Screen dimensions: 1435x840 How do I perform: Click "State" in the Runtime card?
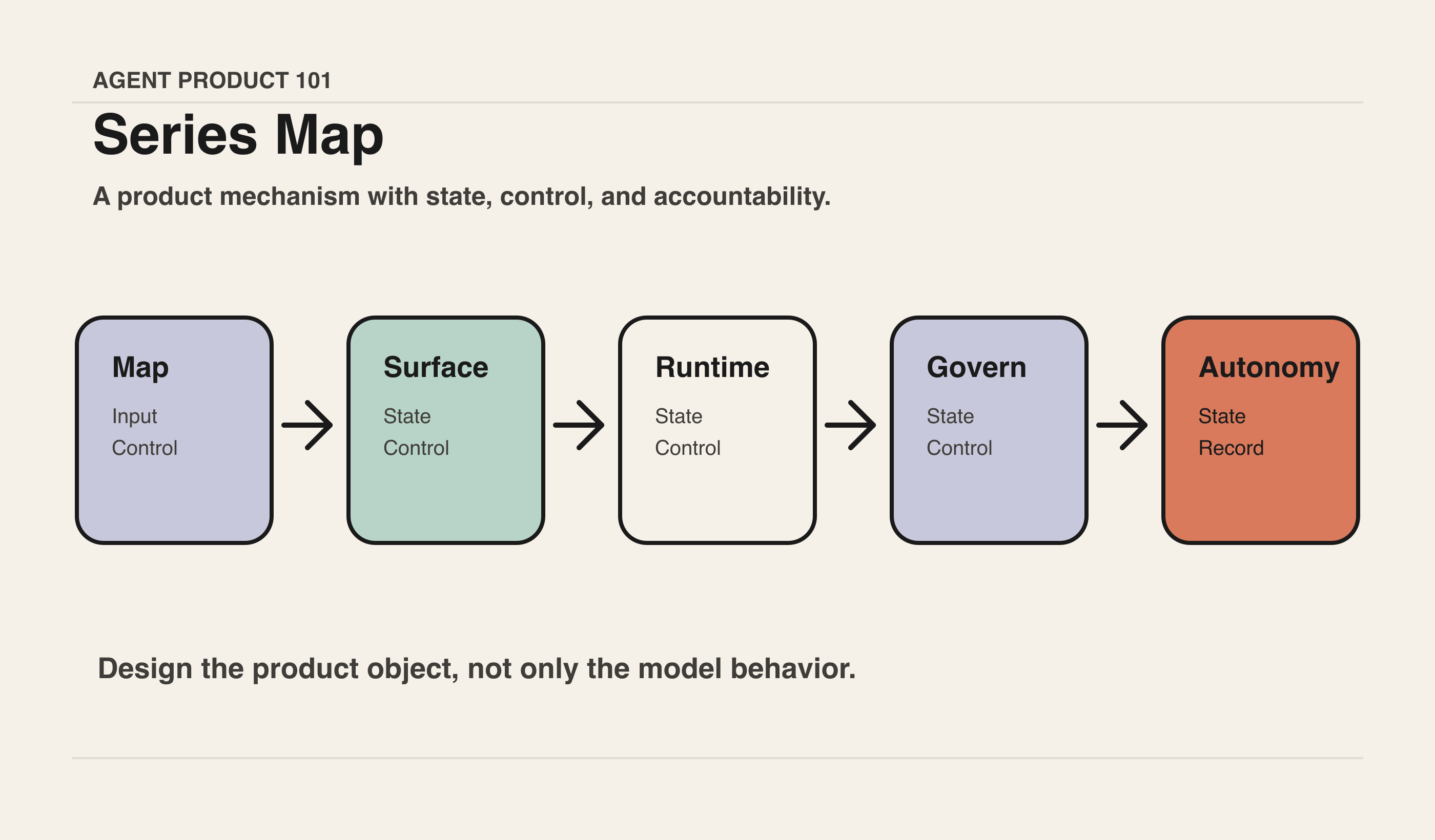pyautogui.click(x=679, y=416)
